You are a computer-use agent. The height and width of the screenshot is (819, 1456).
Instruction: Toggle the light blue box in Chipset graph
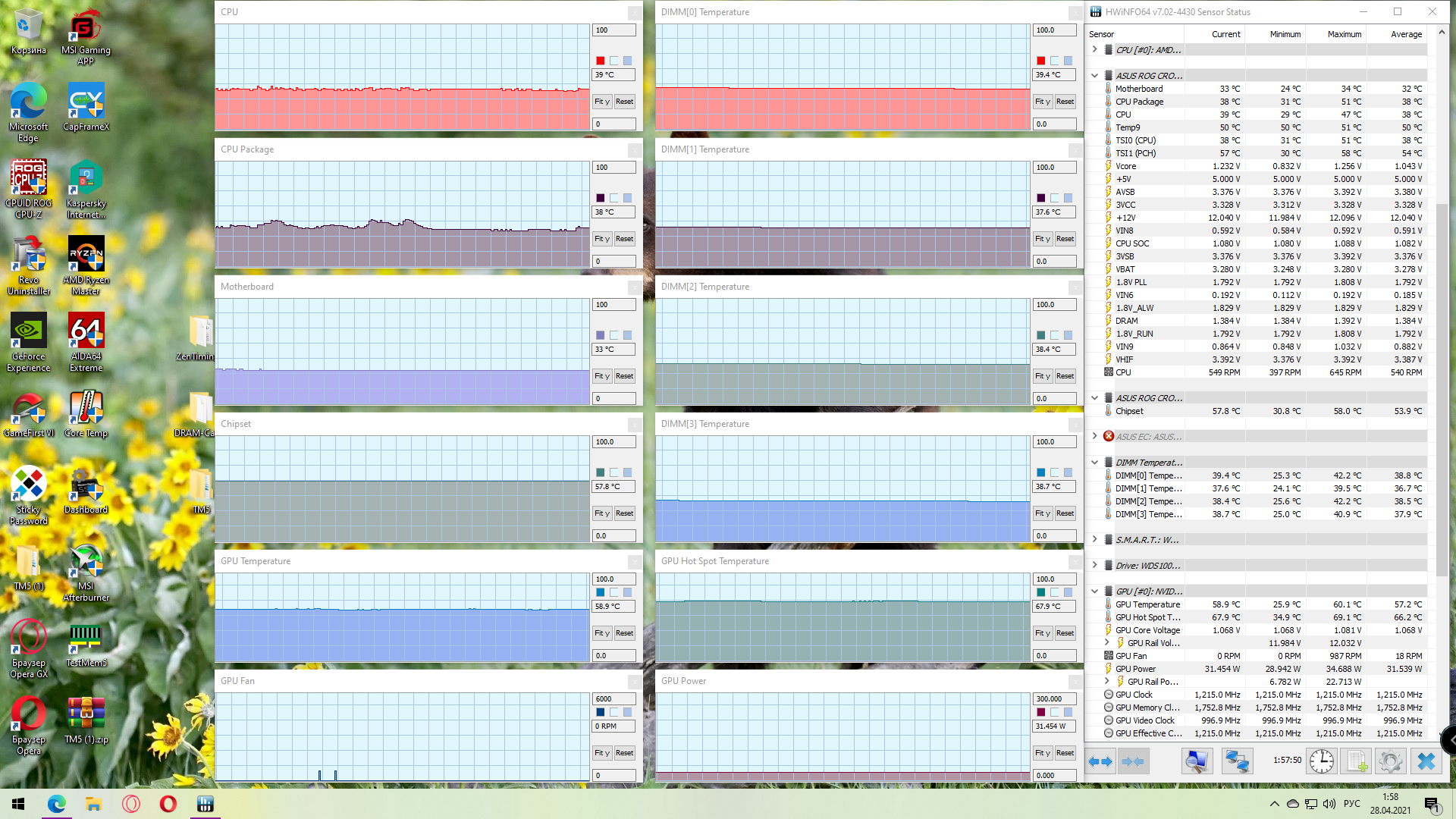click(x=627, y=472)
